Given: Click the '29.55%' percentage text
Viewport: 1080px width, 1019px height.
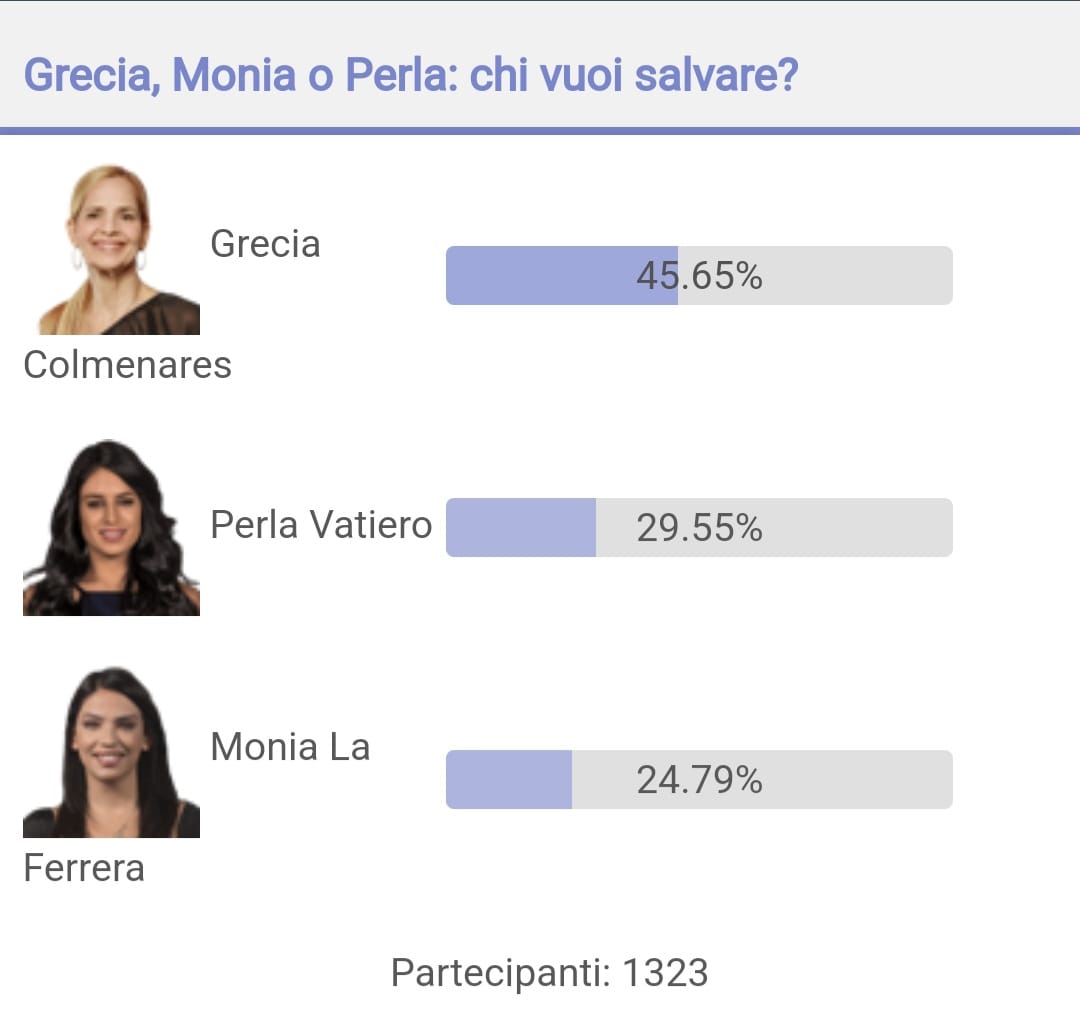Looking at the screenshot, I should pyautogui.click(x=699, y=528).
